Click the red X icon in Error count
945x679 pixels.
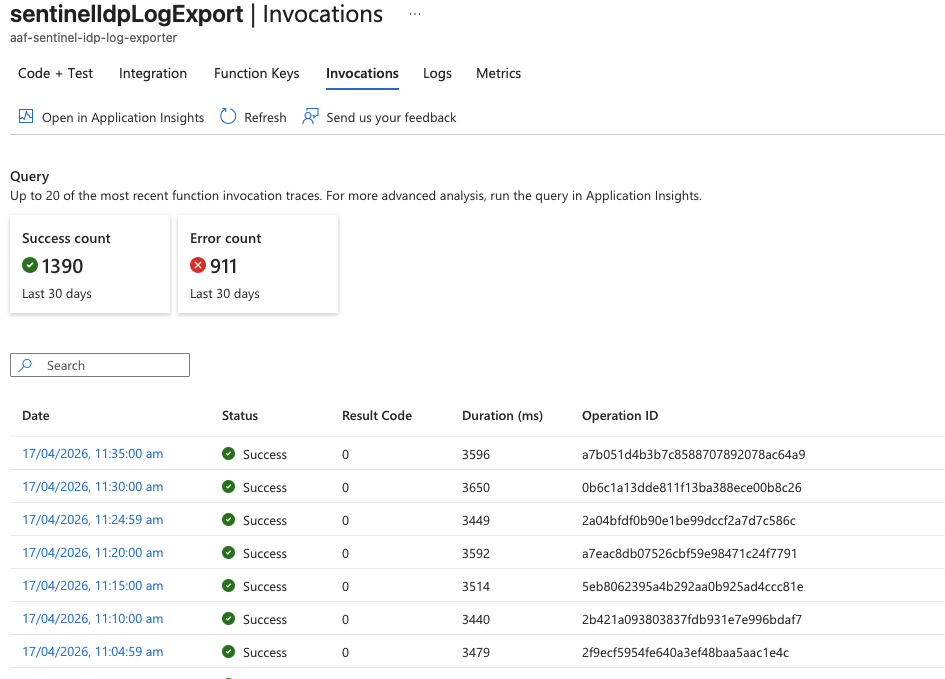[198, 266]
